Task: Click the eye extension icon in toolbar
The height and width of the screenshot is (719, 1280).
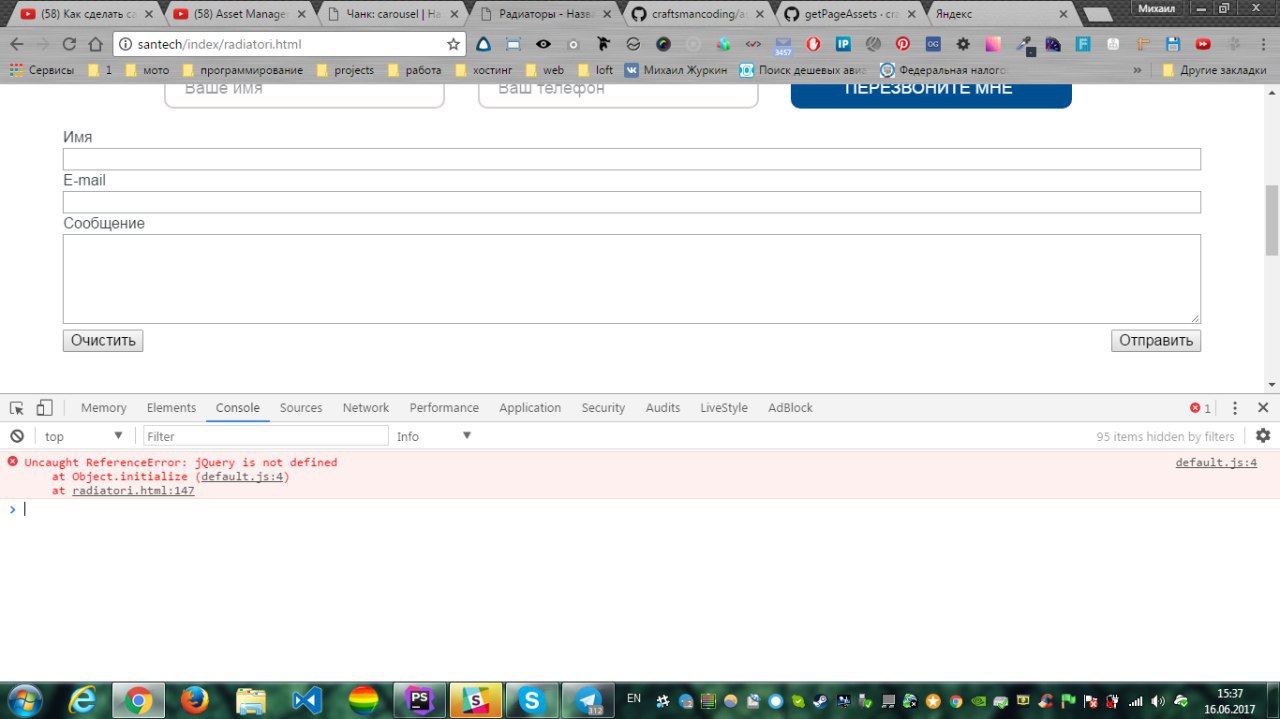Action: click(x=543, y=44)
